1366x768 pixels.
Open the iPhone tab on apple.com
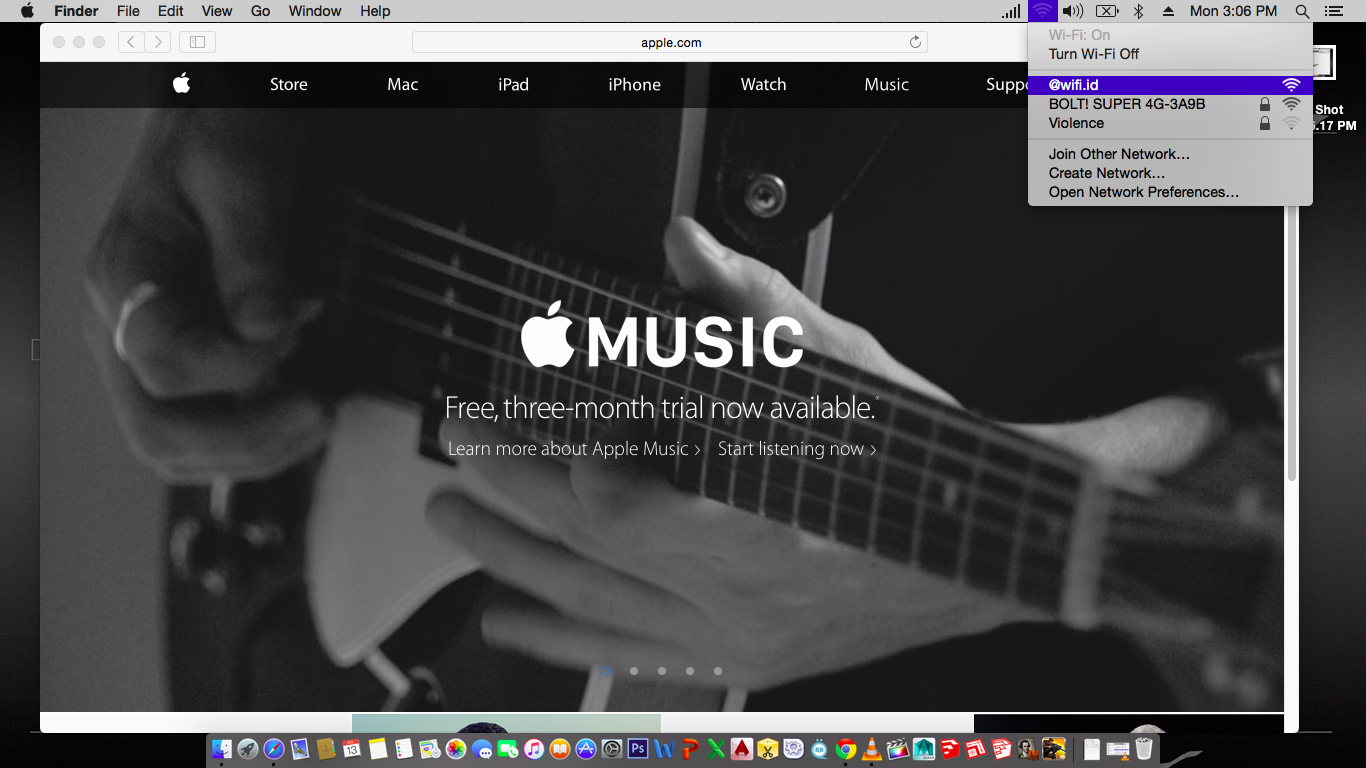(634, 84)
